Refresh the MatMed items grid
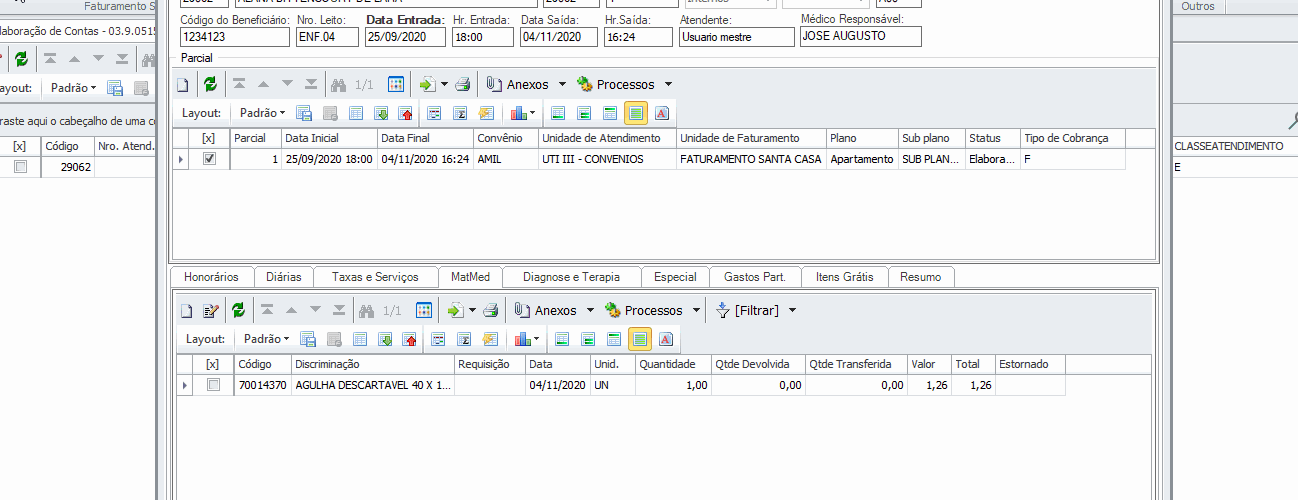This screenshot has width=1298, height=500. click(x=238, y=311)
